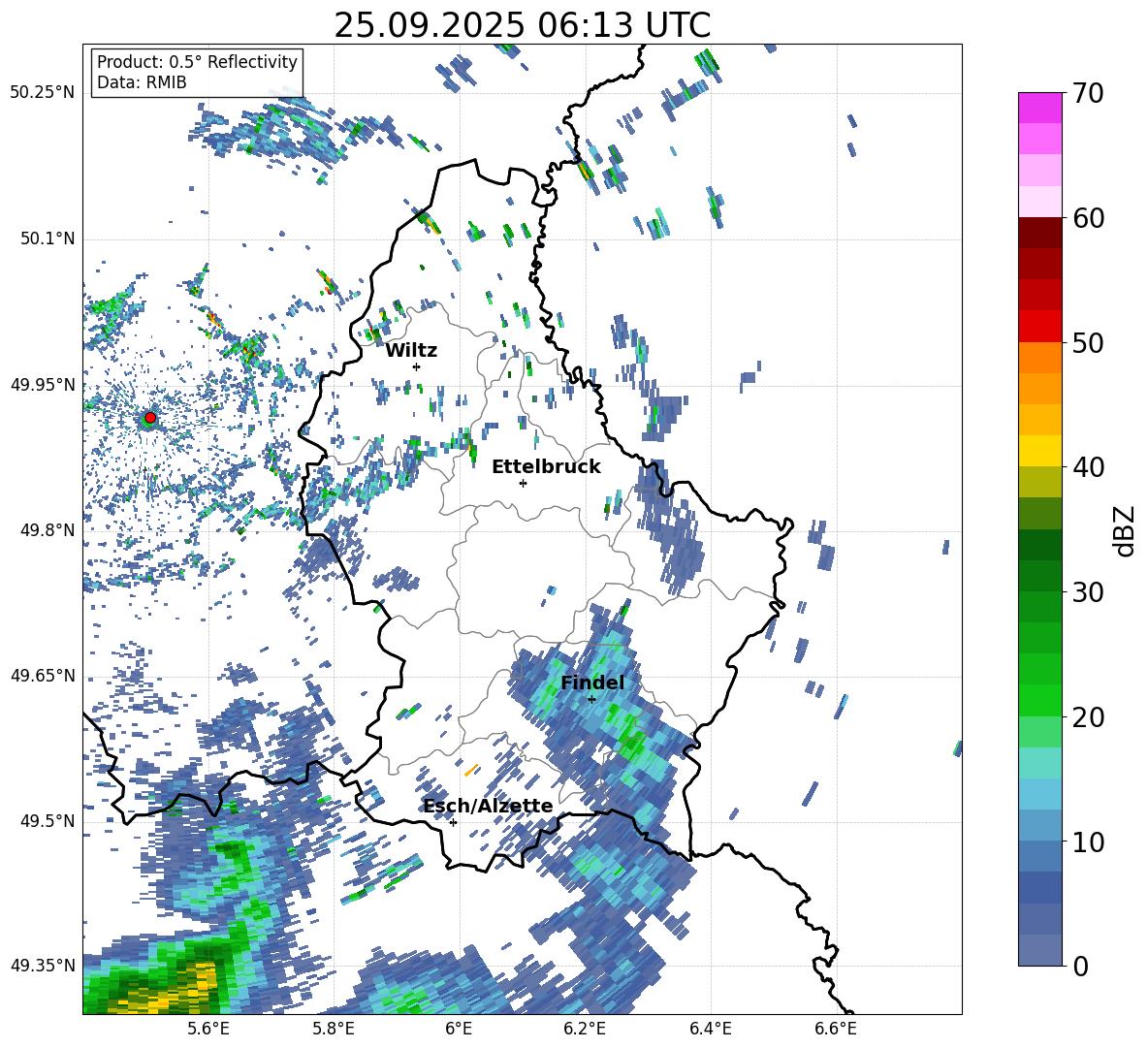Click the Wiltz city label
The image size is (1148, 1048).
pyautogui.click(x=411, y=351)
